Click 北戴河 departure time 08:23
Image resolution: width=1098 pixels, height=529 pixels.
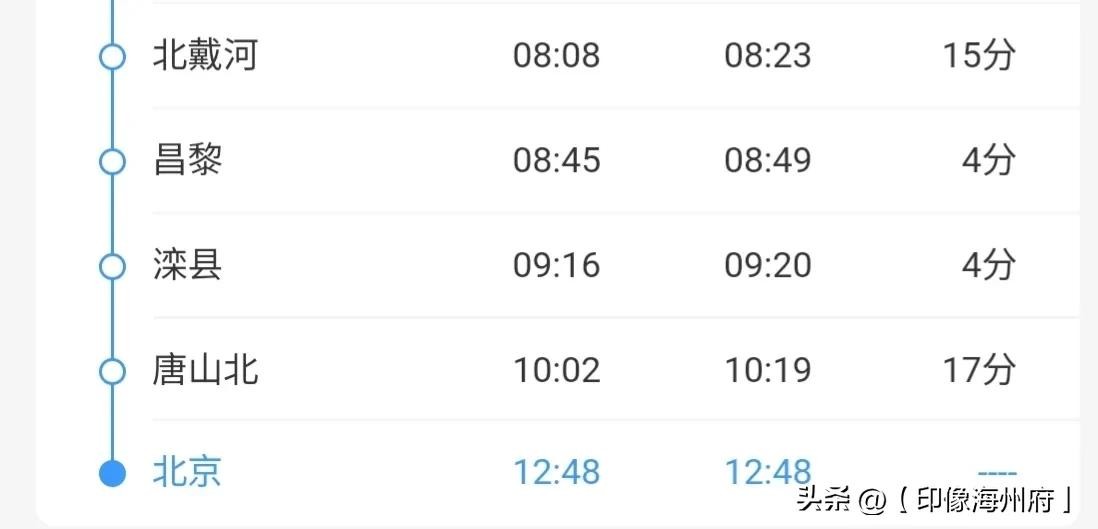coord(768,55)
